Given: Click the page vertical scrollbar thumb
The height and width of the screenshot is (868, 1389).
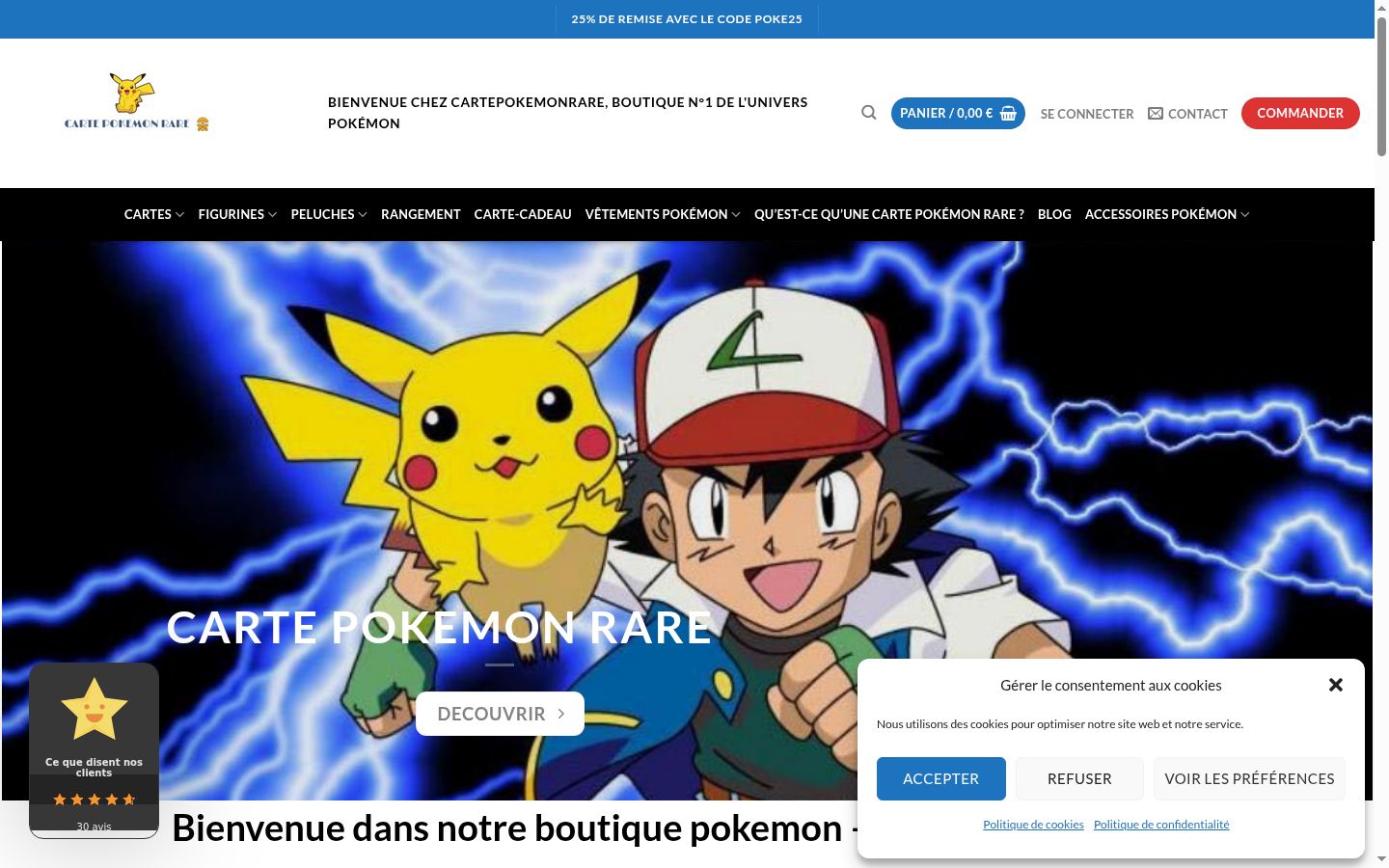Looking at the screenshot, I should 1381,87.
